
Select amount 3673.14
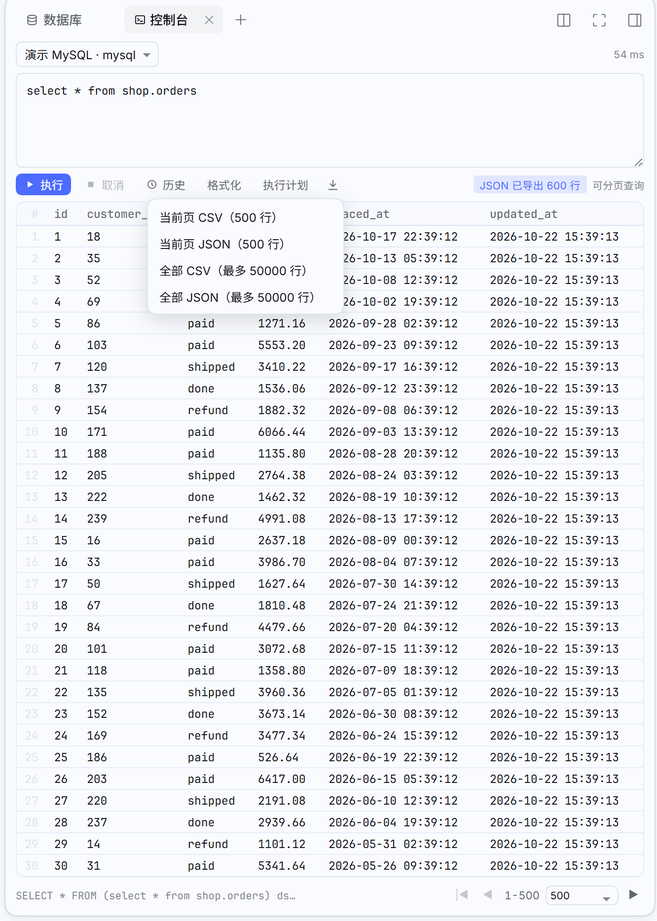[x=282, y=715]
